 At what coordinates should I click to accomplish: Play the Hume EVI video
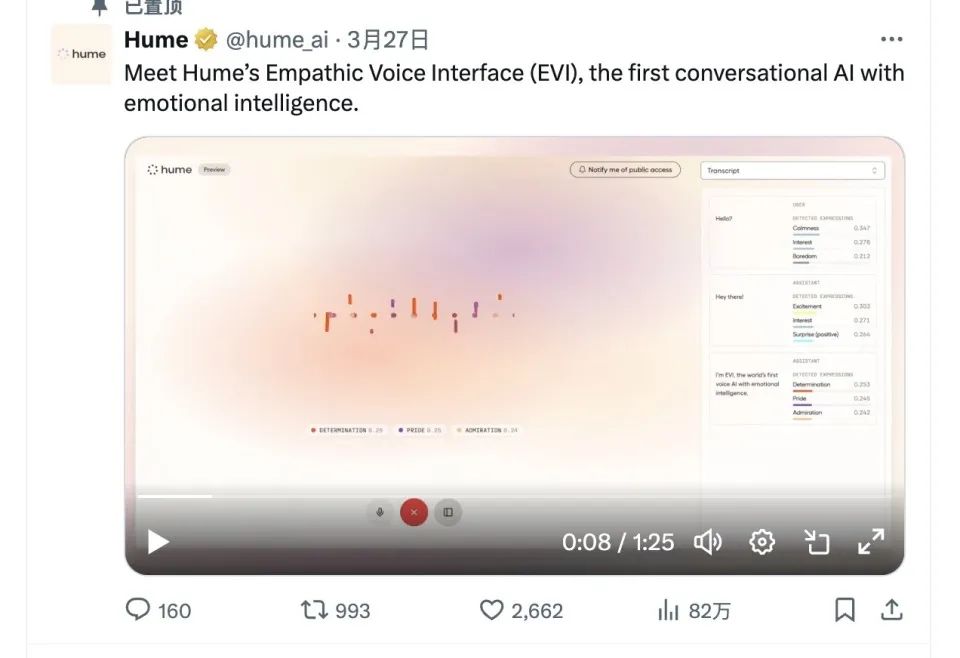pyautogui.click(x=158, y=542)
